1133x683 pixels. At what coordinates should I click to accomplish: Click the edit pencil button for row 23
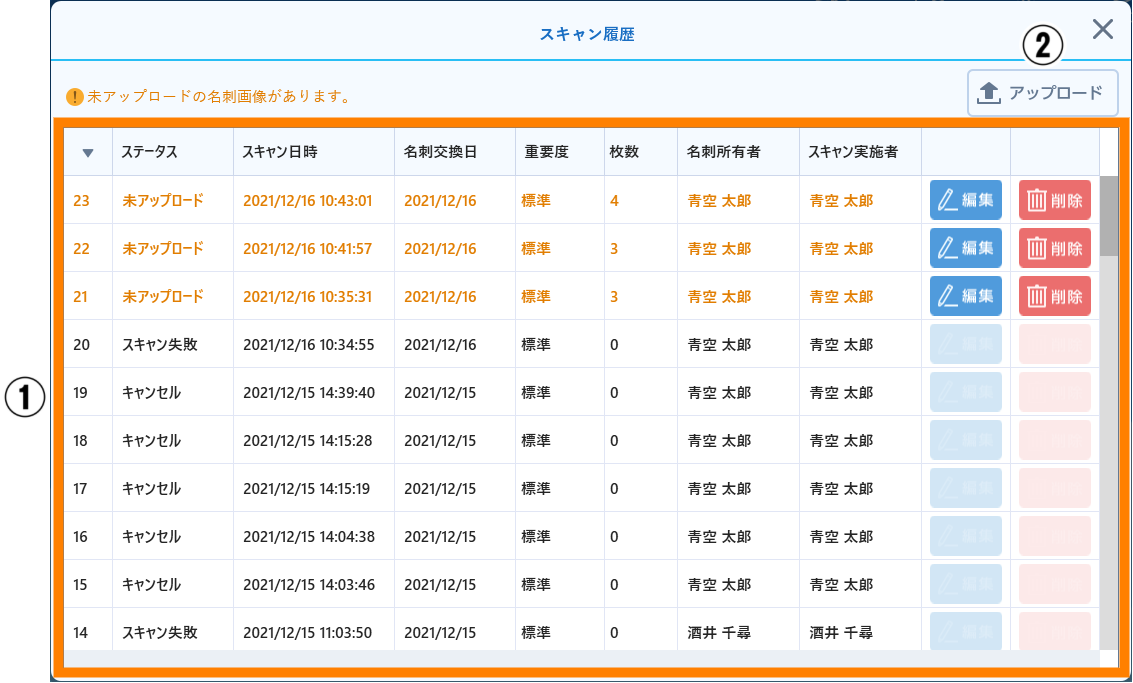(965, 200)
